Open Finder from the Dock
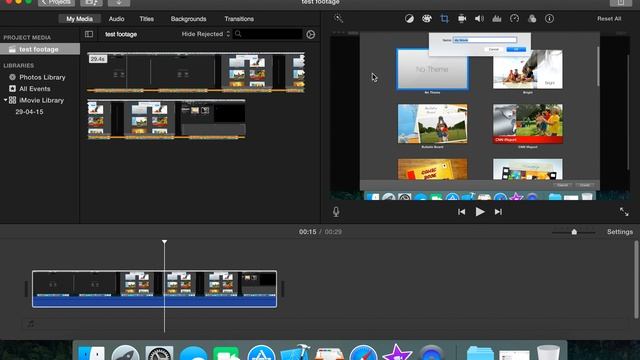Screen dimensions: 640x360 pos(91,353)
